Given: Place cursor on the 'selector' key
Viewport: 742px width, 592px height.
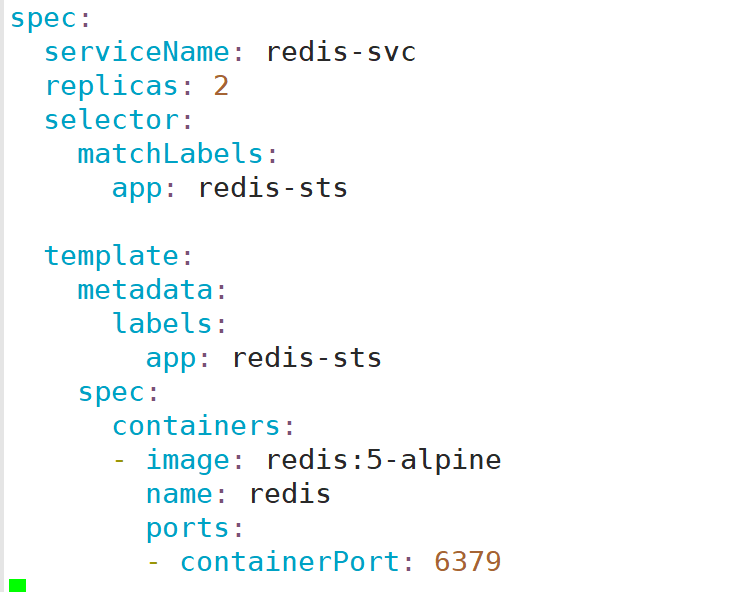Looking at the screenshot, I should tap(112, 120).
